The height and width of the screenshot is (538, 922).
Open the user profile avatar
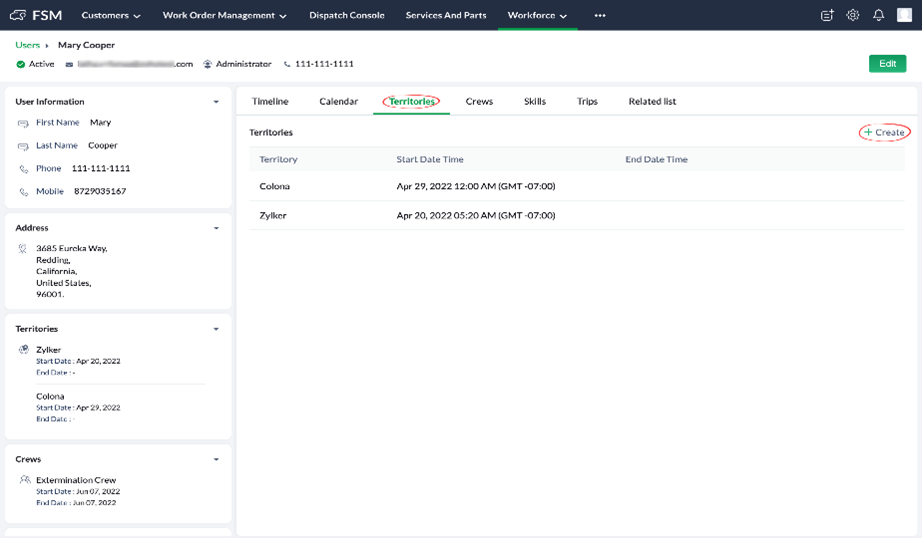[x=905, y=15]
